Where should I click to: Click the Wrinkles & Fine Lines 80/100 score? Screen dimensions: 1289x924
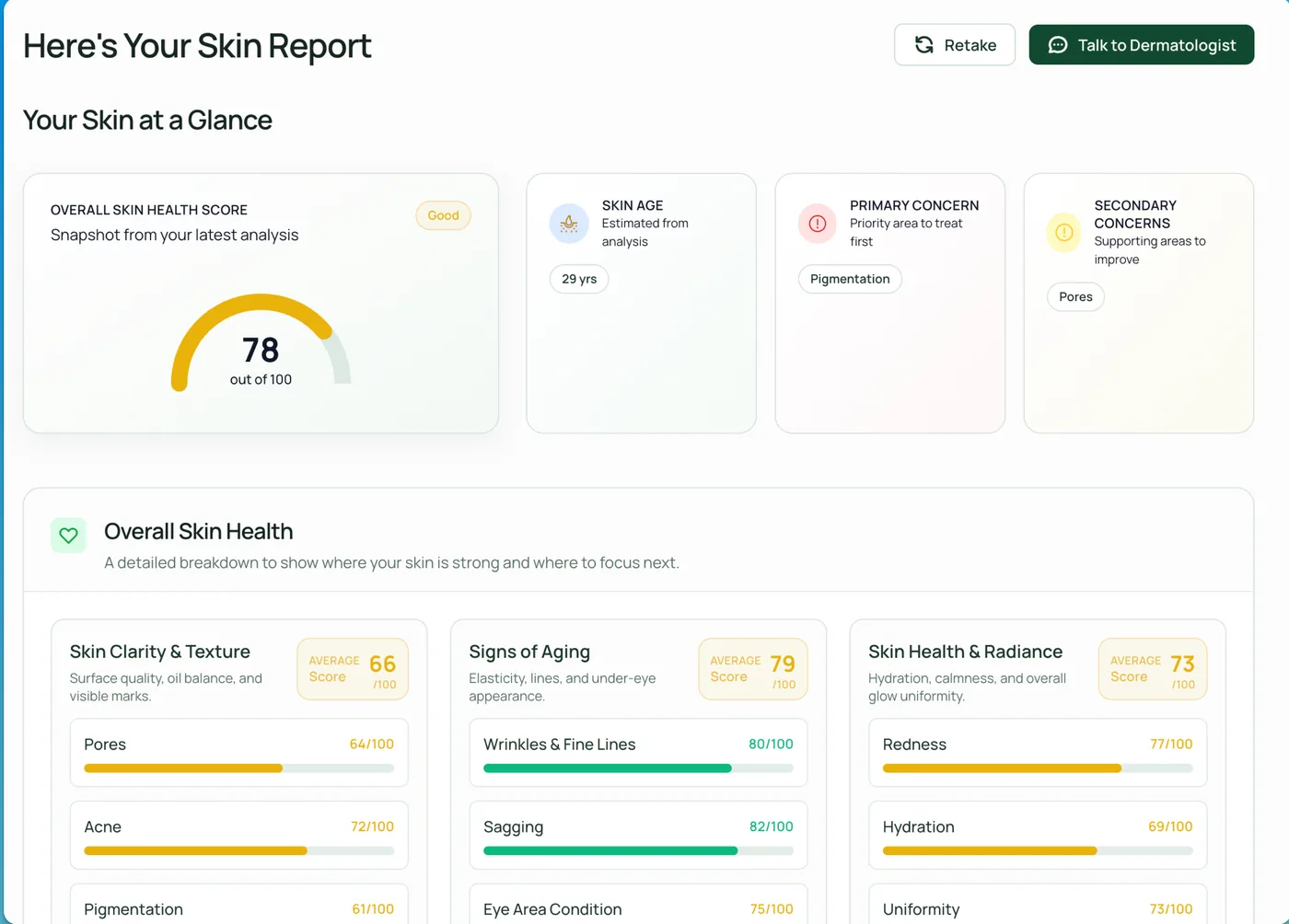[771, 744]
